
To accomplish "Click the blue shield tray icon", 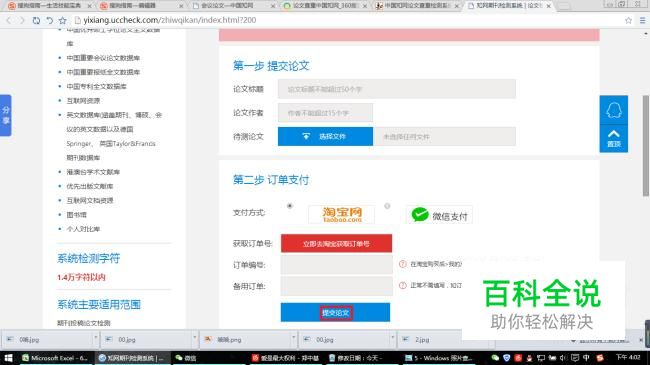I will (x=507, y=358).
